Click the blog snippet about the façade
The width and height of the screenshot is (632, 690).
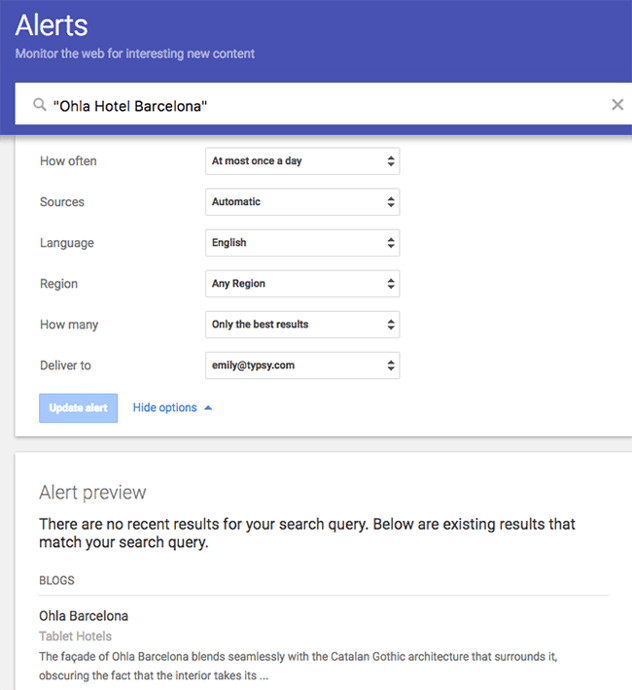click(x=298, y=666)
